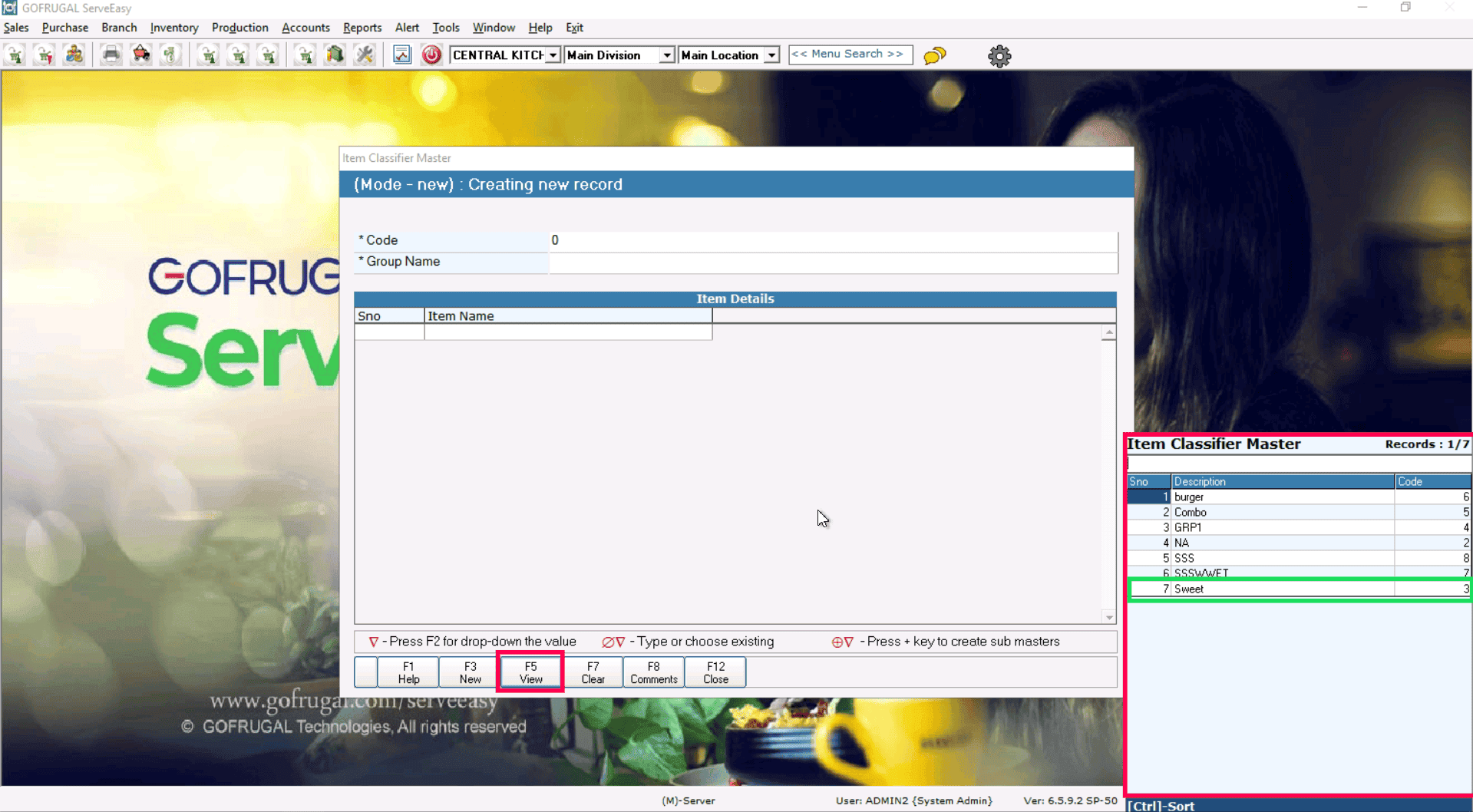Open the line chart report icon
This screenshot has height=812, width=1473.
point(401,55)
